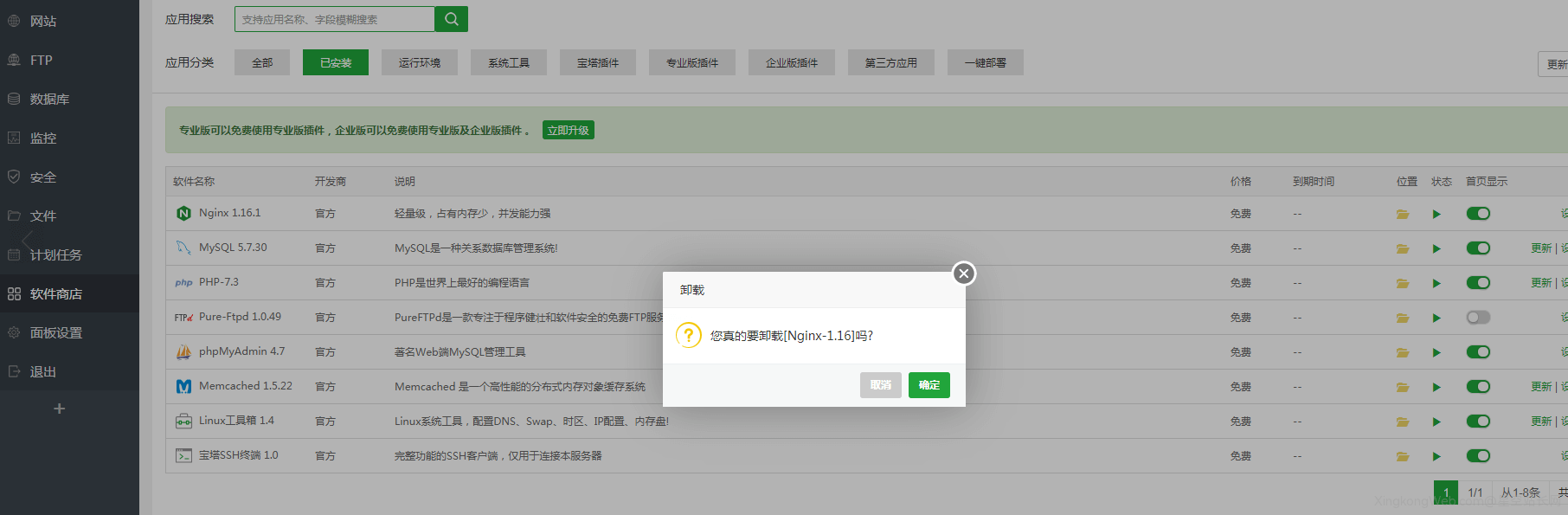Click the Linux工具箱 status play icon
The width and height of the screenshot is (1568, 515).
(x=1436, y=422)
